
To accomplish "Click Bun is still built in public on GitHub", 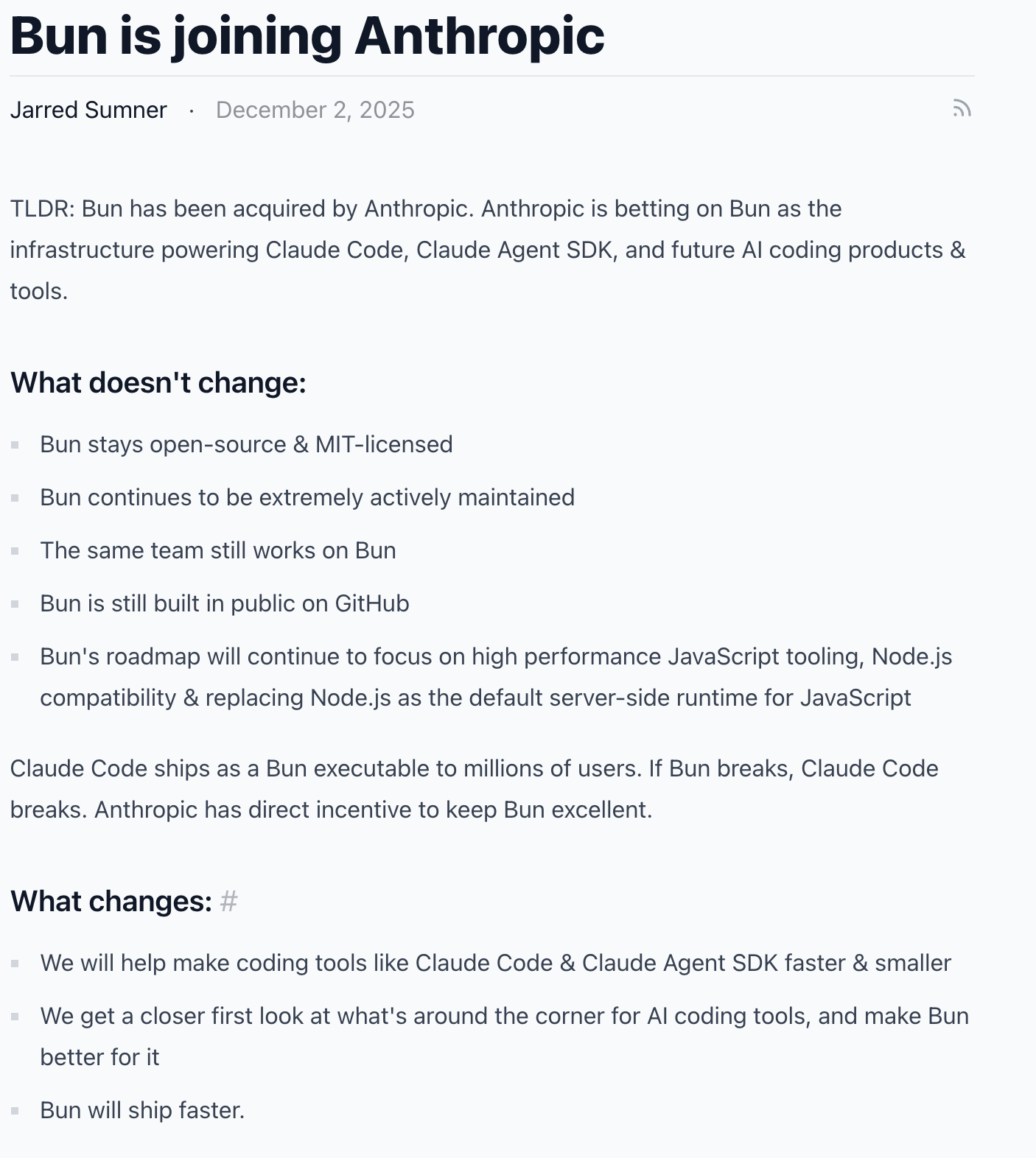I will click(x=225, y=603).
